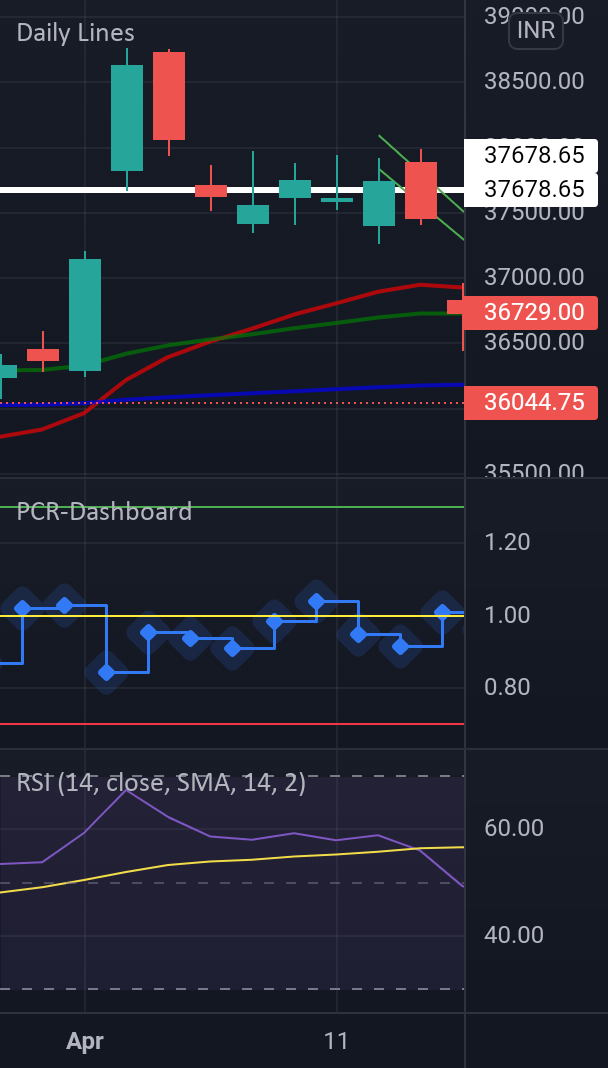
Task: Select the RSI (14, close, SMA, 14, 2) label
Action: 161,783
